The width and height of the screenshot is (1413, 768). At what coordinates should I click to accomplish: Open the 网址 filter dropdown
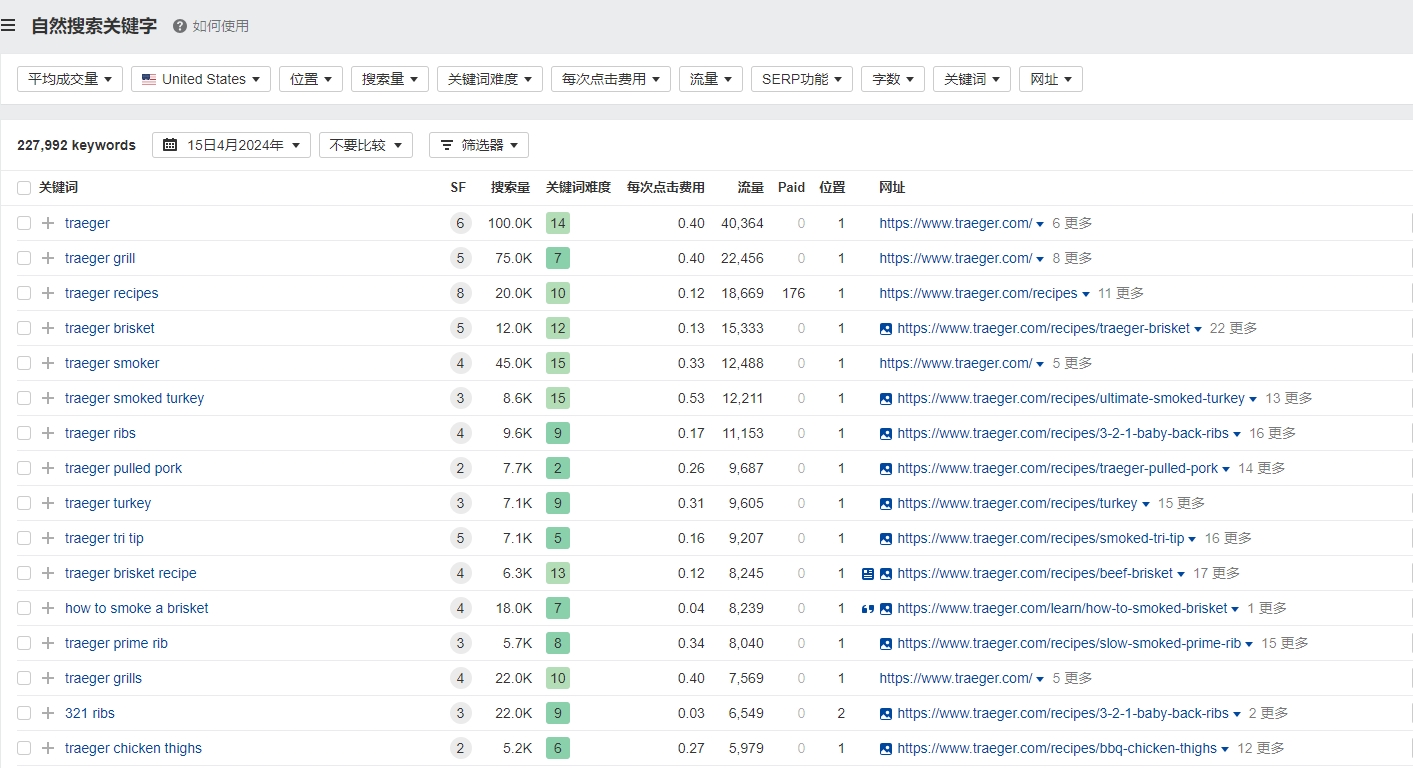(1051, 79)
